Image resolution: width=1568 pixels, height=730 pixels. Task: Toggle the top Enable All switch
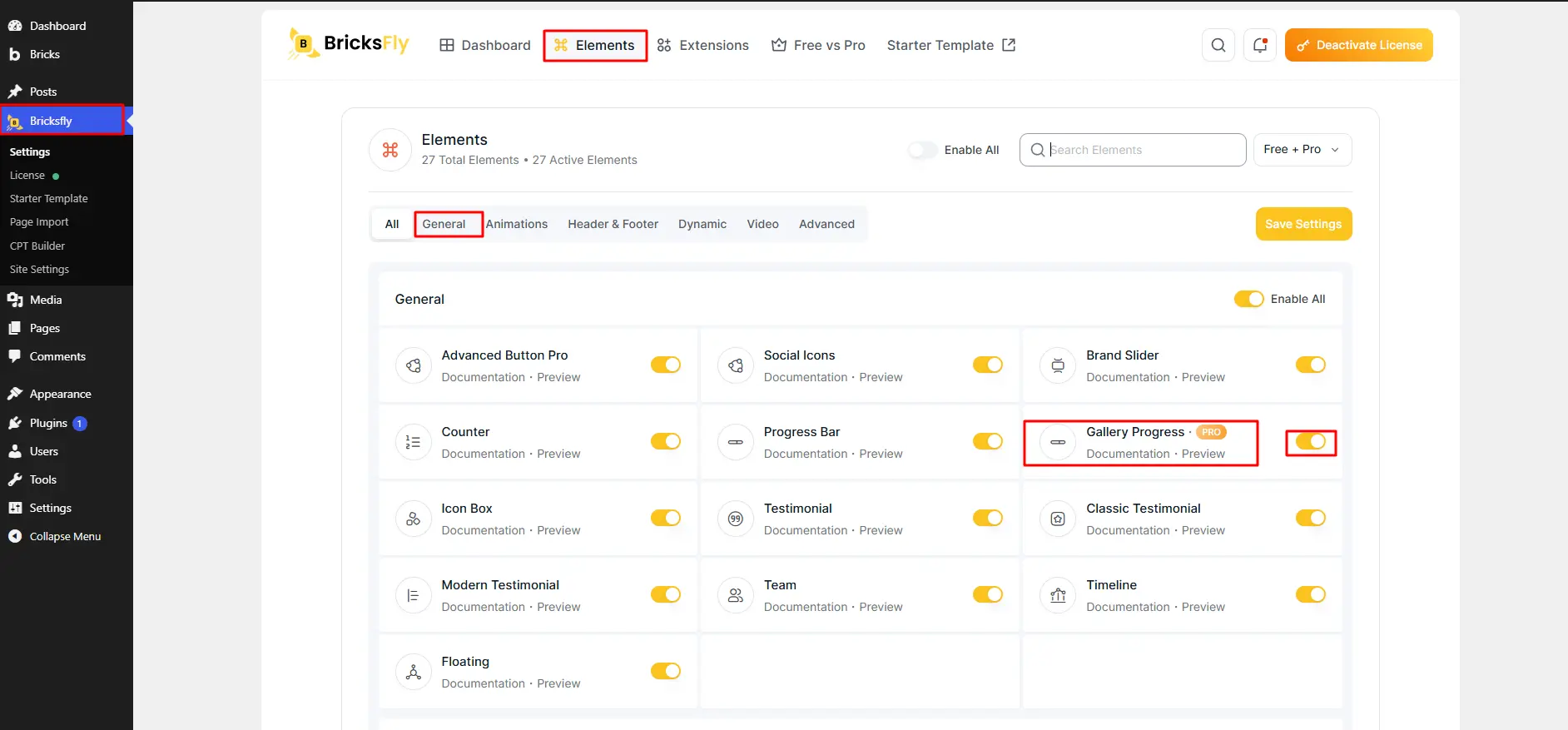(922, 150)
